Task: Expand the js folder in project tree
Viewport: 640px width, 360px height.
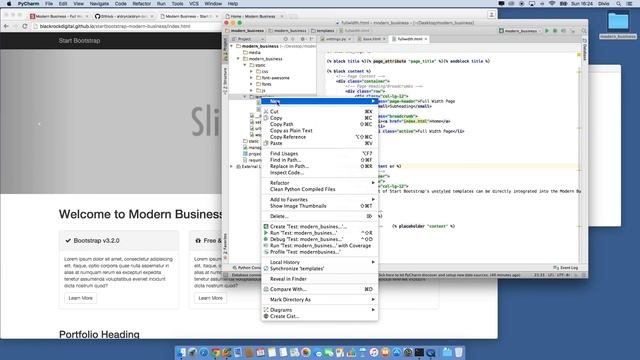Action: [251, 90]
